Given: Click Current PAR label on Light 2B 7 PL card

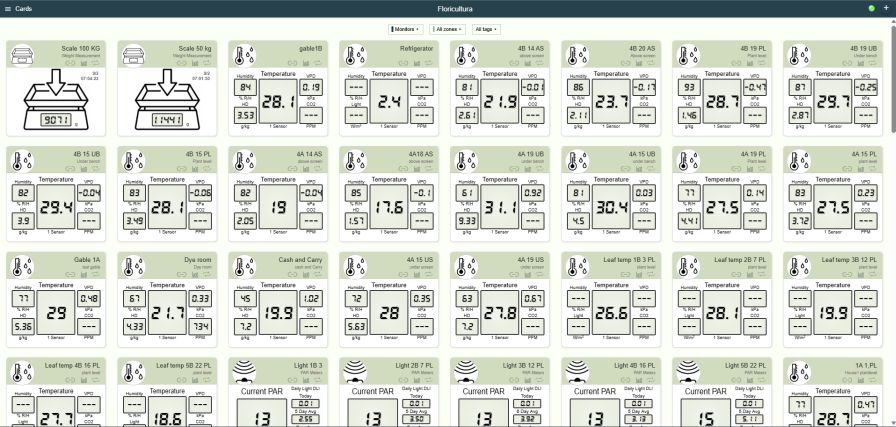Looking at the screenshot, I should (x=373, y=392).
